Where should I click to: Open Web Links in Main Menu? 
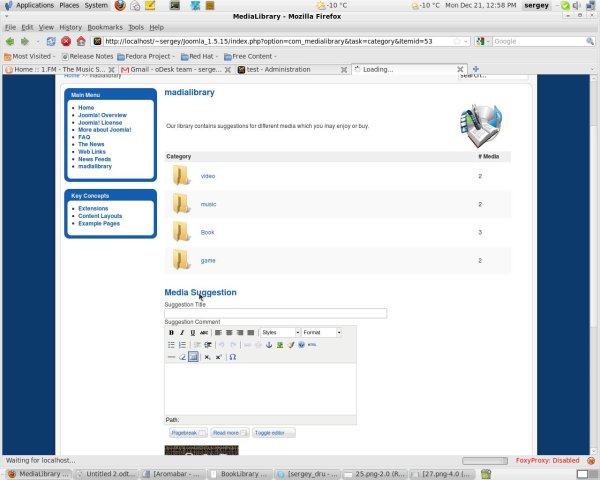pyautogui.click(x=92, y=152)
